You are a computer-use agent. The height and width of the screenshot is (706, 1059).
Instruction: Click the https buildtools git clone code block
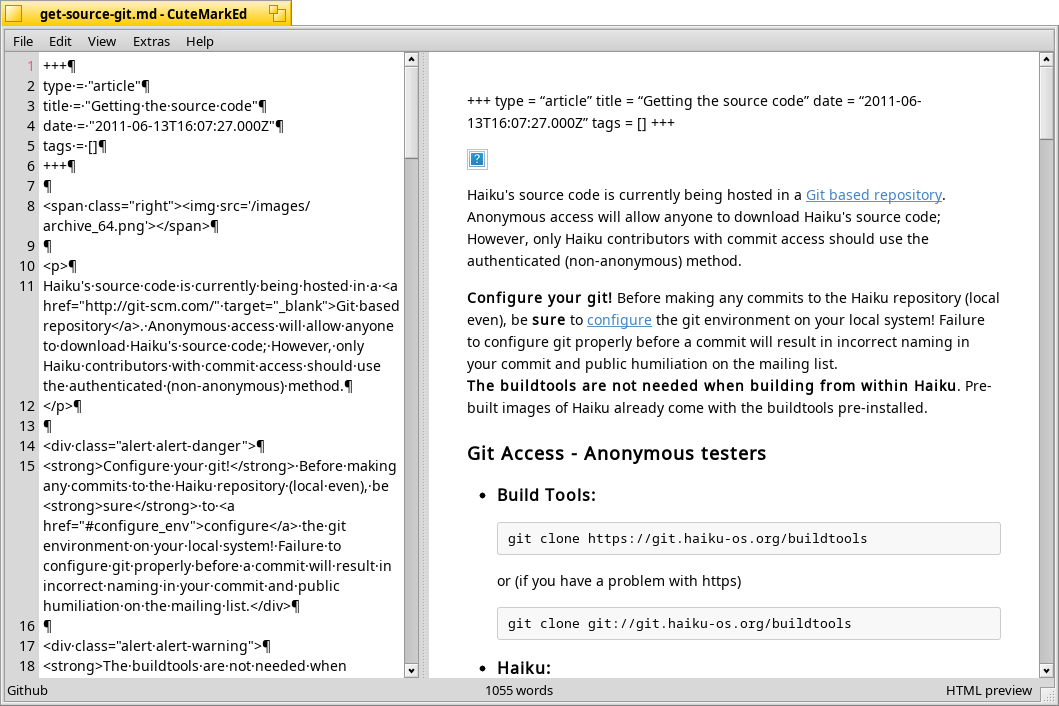[x=748, y=538]
